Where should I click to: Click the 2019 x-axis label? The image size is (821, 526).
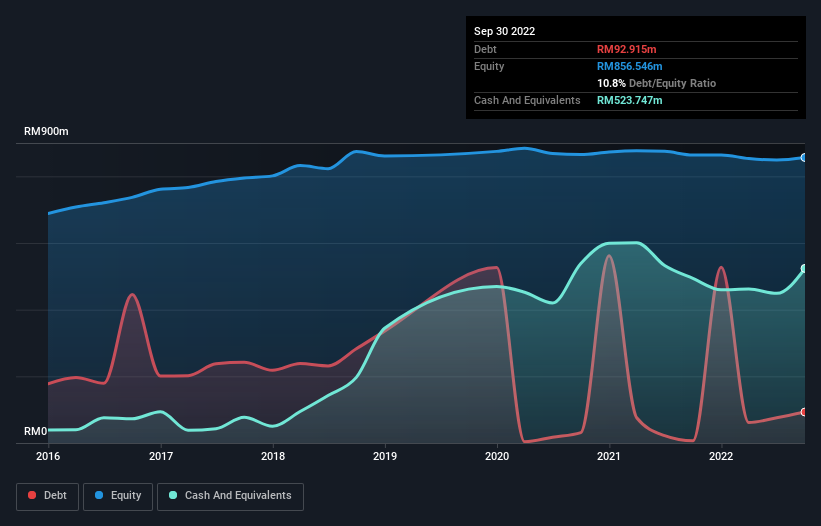(385, 456)
